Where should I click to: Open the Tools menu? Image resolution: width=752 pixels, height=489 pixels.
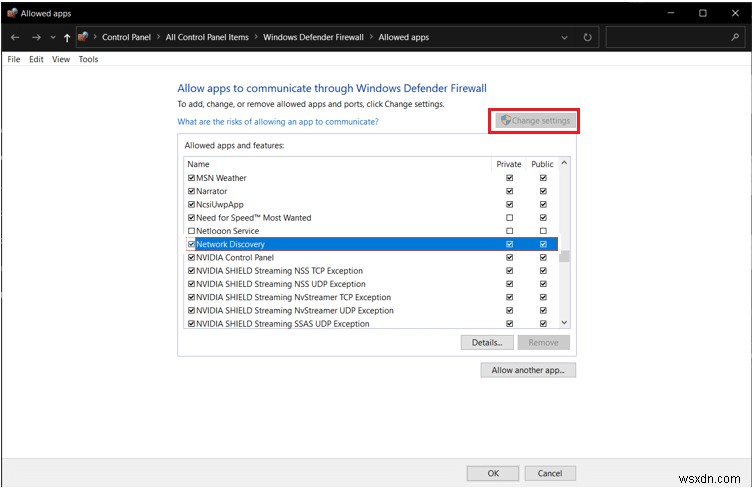88,59
